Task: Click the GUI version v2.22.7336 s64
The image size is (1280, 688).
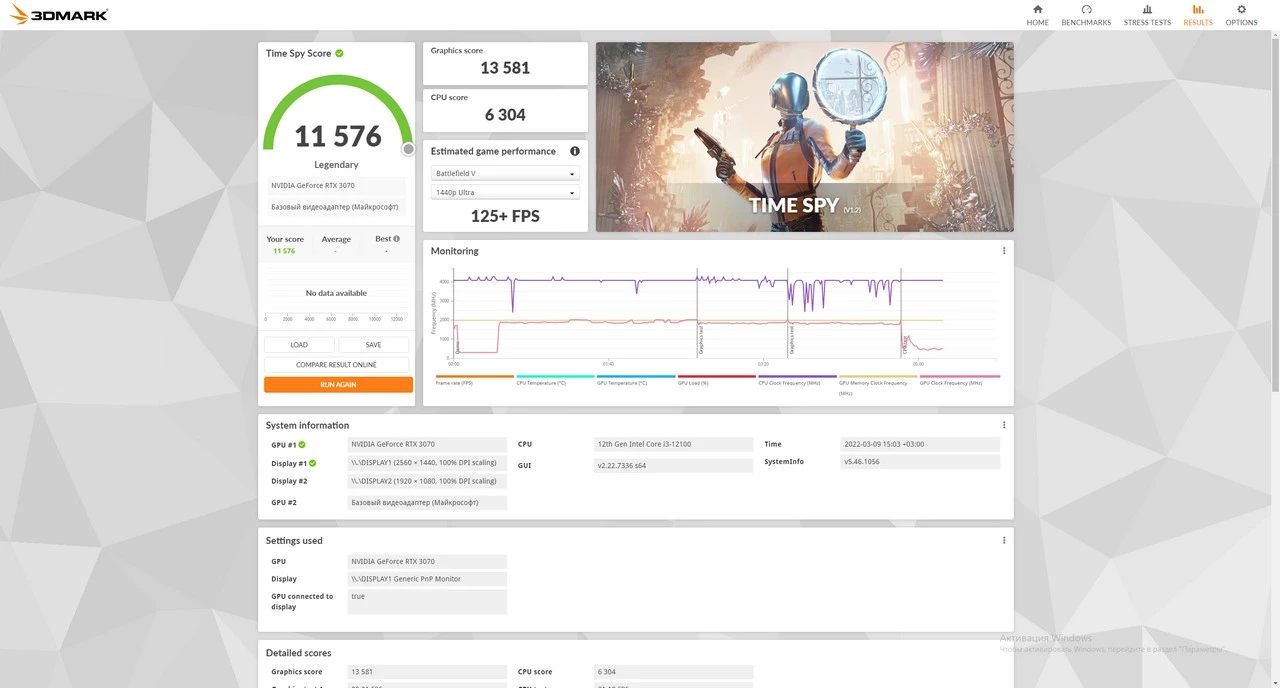Action: tap(673, 466)
